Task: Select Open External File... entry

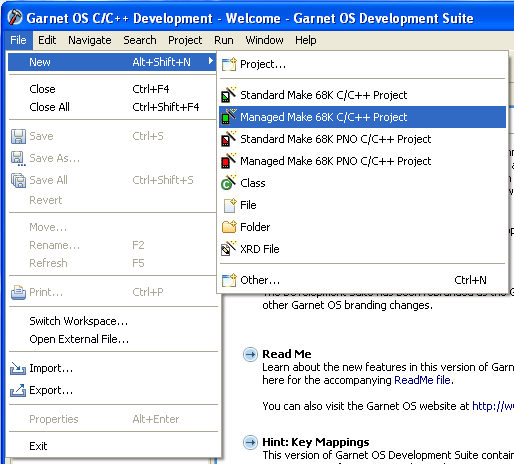Action: (79, 339)
